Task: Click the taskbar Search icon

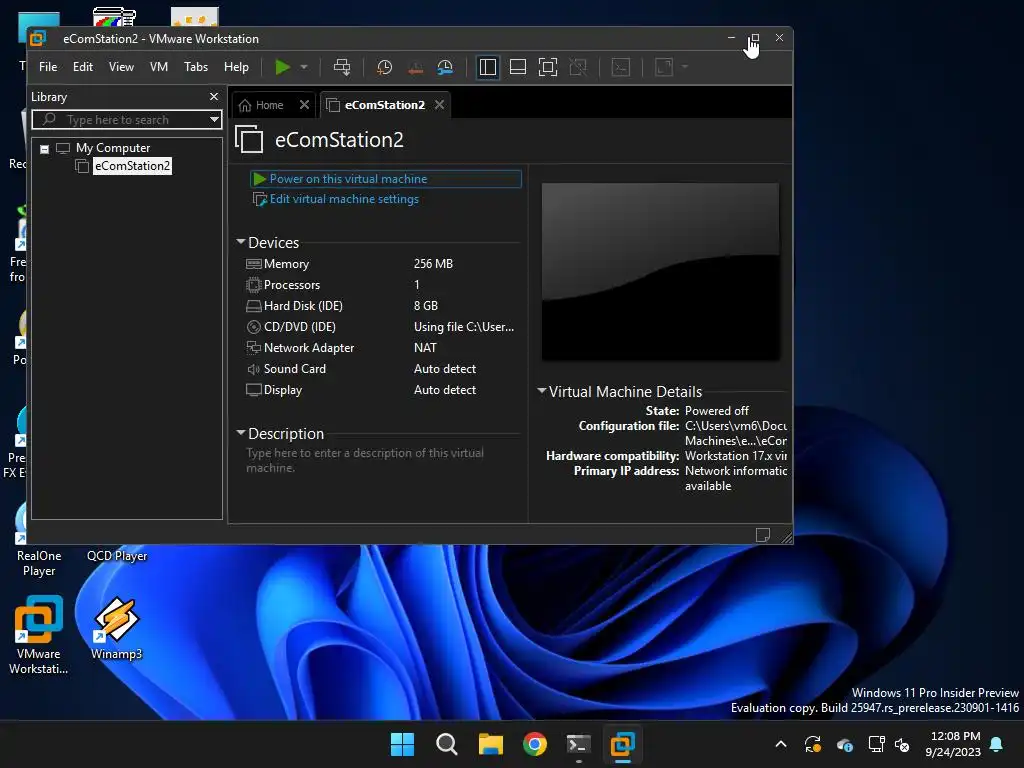Action: tap(447, 744)
